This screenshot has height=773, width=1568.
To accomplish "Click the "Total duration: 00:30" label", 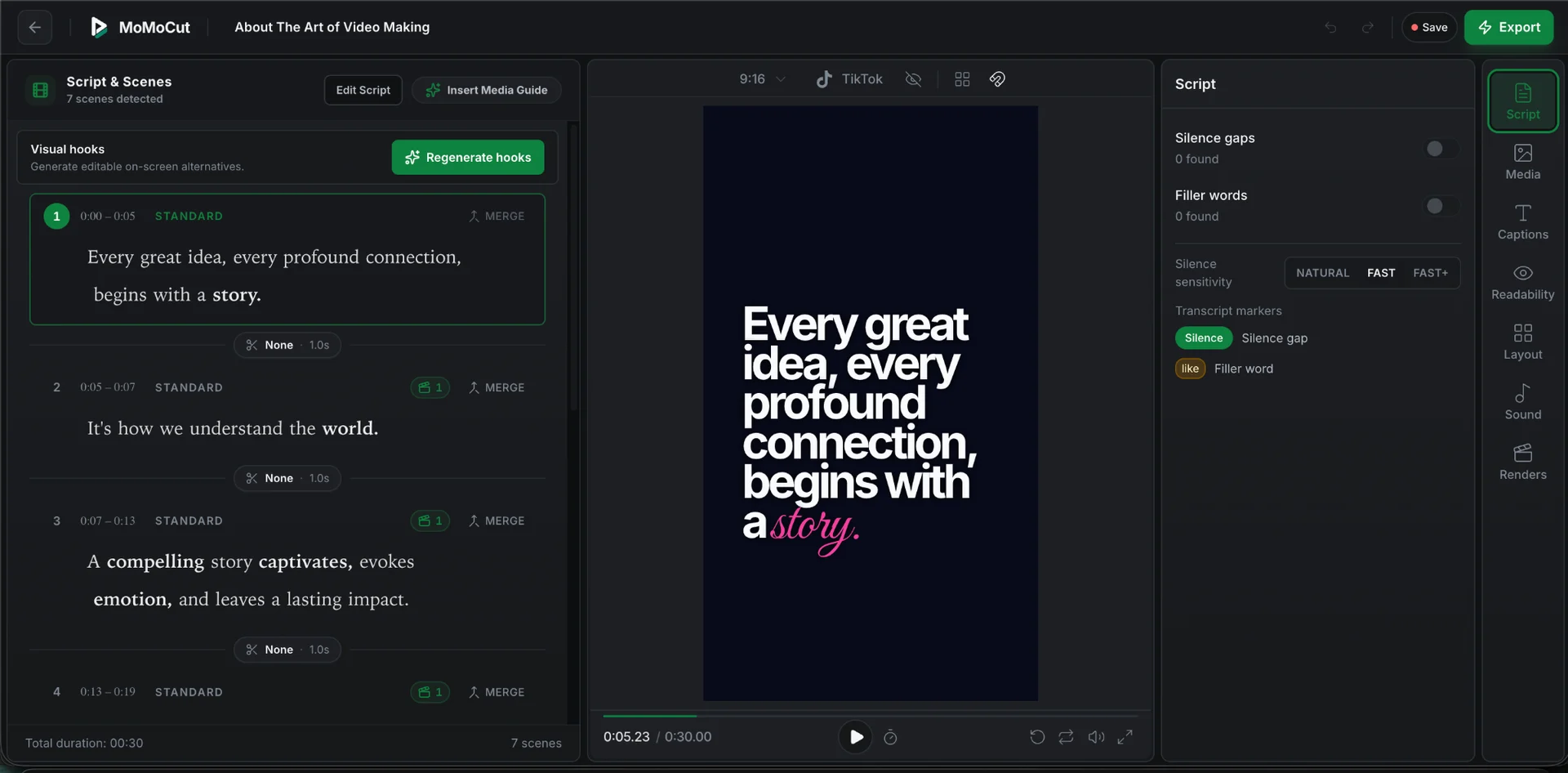I will pyautogui.click(x=84, y=743).
